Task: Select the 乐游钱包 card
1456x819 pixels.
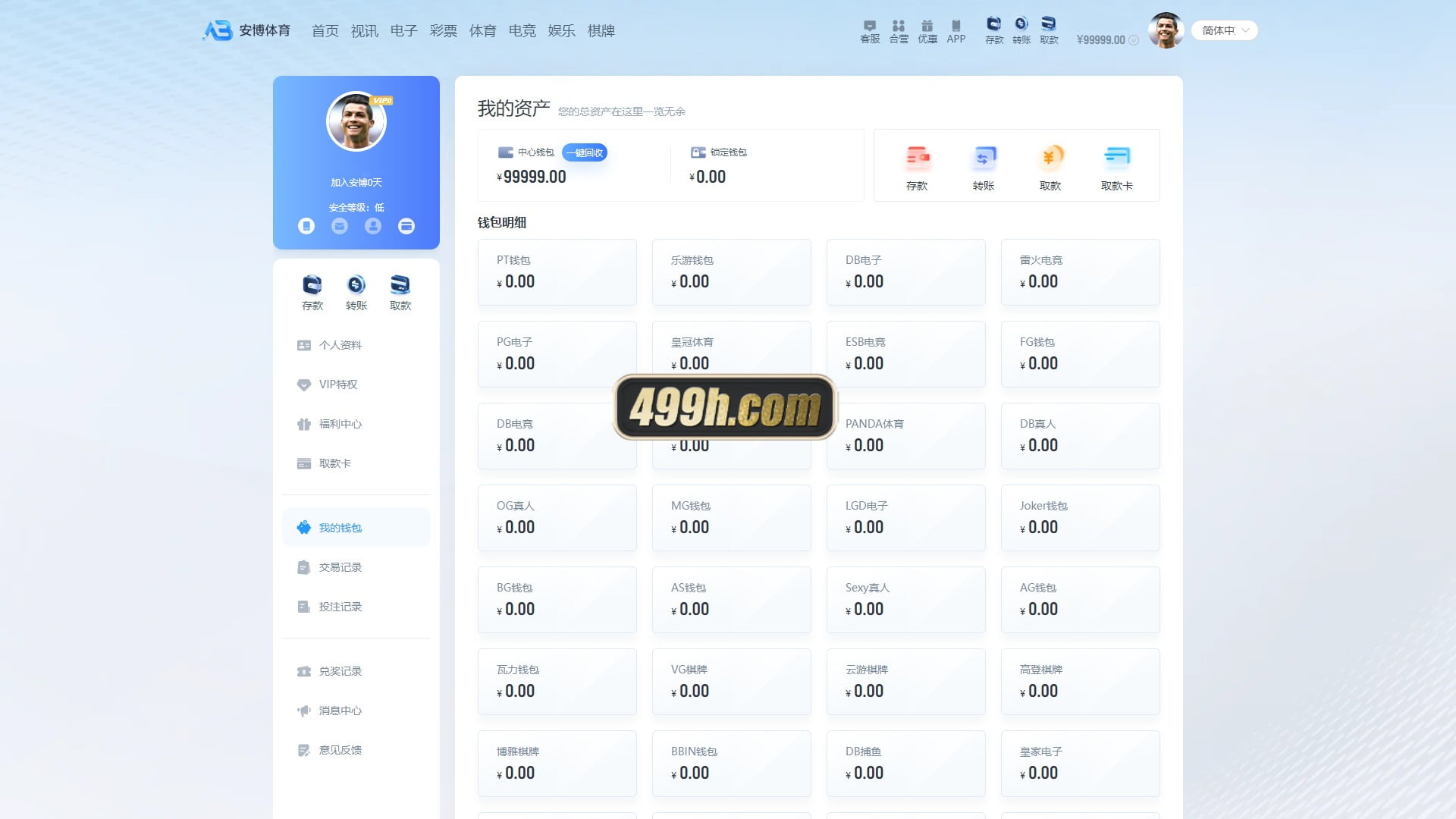Action: 732,272
